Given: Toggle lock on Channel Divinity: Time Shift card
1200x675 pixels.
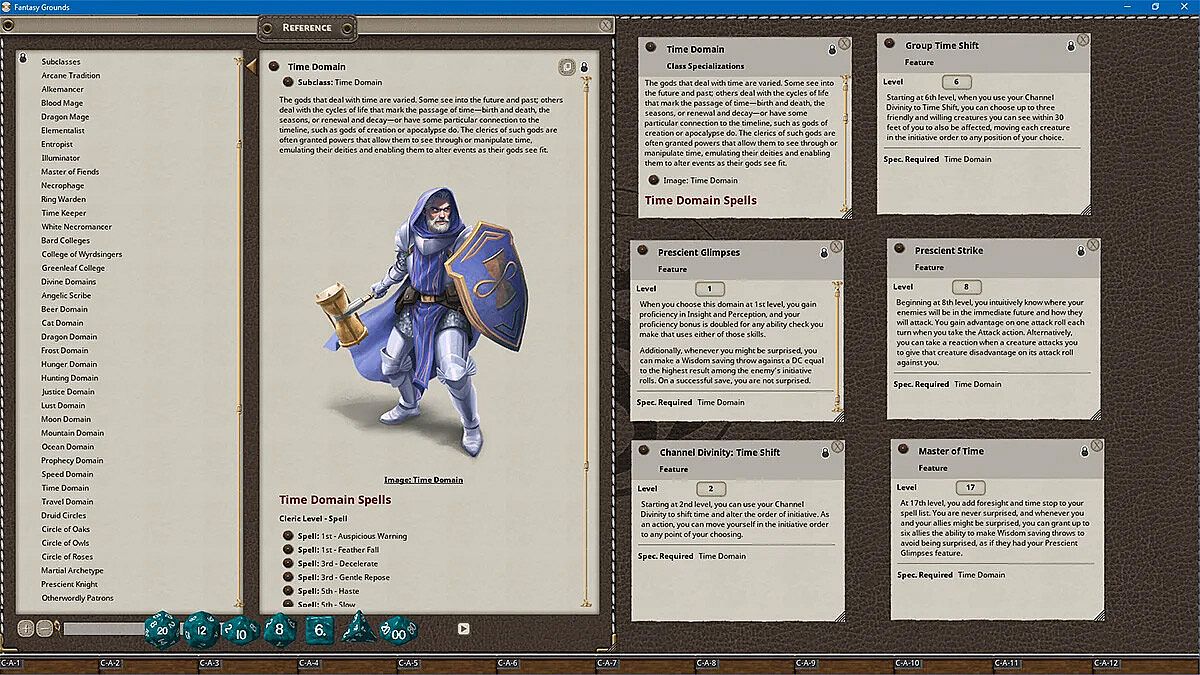Looking at the screenshot, I should pyautogui.click(x=824, y=453).
